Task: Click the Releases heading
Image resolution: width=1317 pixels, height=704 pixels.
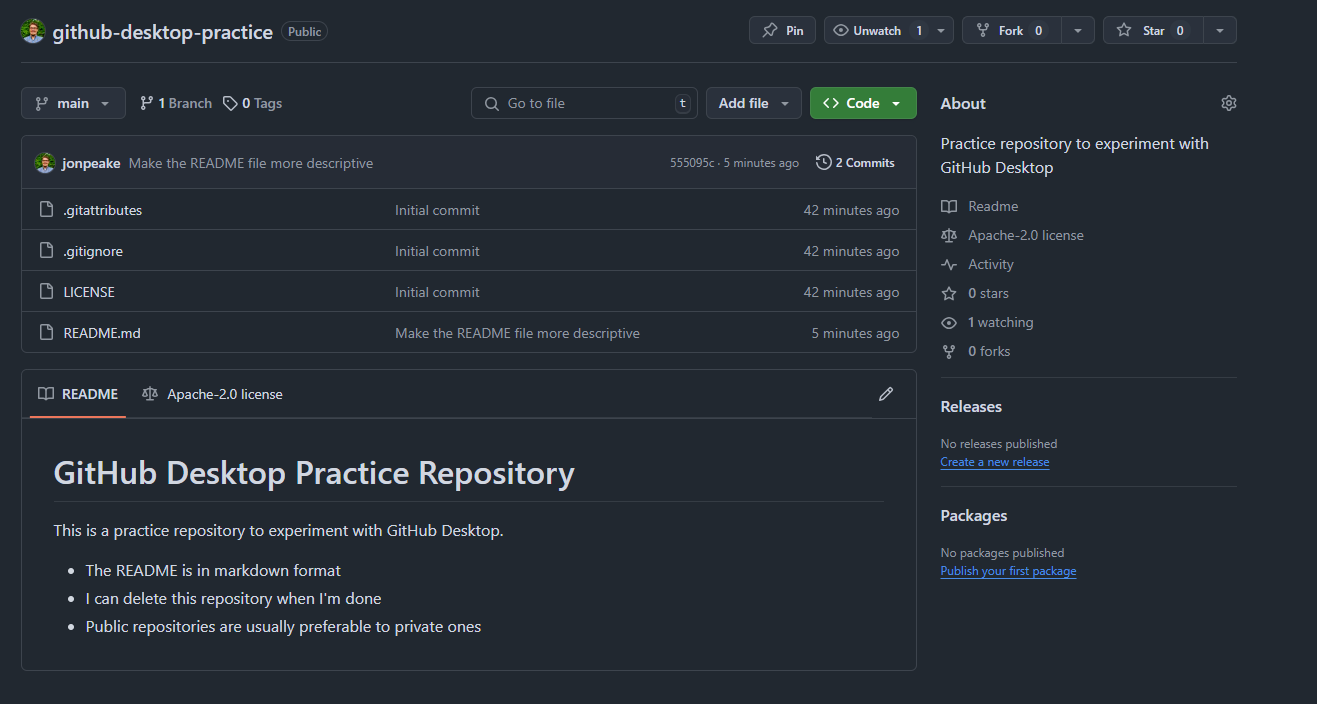Action: pos(971,406)
